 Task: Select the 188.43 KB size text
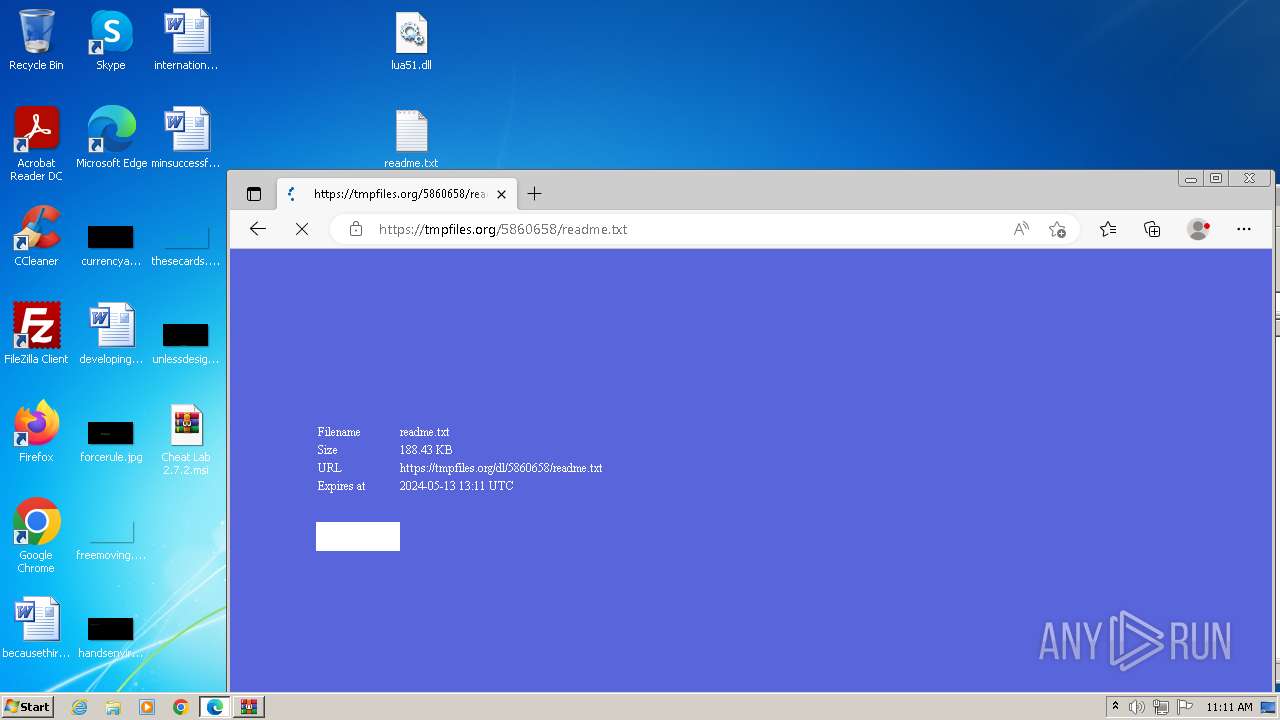[x=426, y=450]
